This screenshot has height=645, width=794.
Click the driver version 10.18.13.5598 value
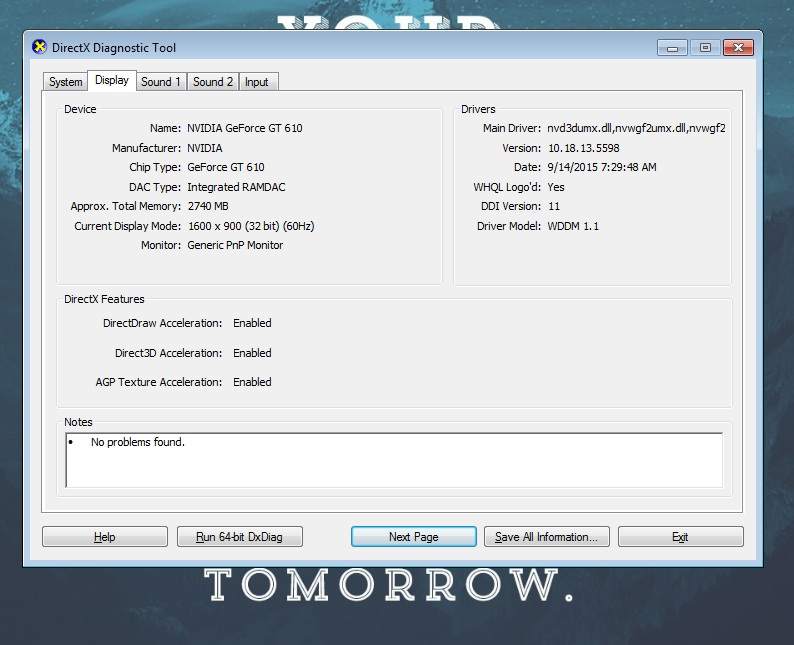[x=583, y=148]
